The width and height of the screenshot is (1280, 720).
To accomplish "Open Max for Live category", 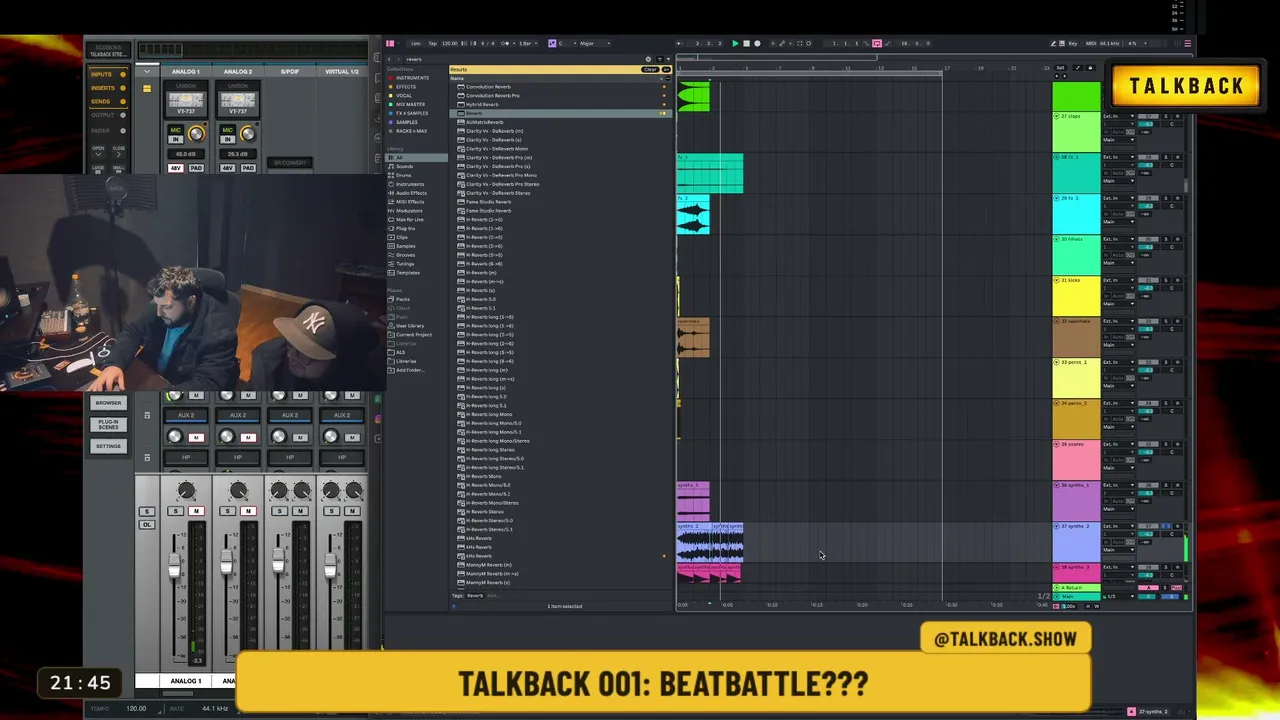I will [410, 220].
